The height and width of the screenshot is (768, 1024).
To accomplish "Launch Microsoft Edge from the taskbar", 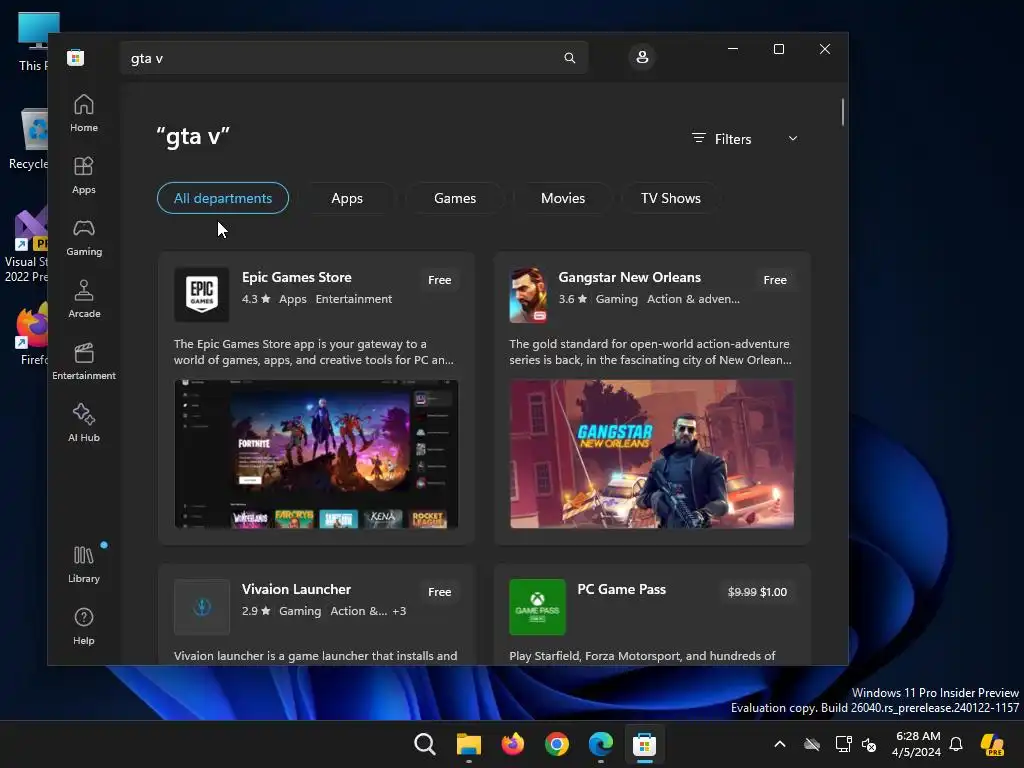I will pyautogui.click(x=601, y=744).
